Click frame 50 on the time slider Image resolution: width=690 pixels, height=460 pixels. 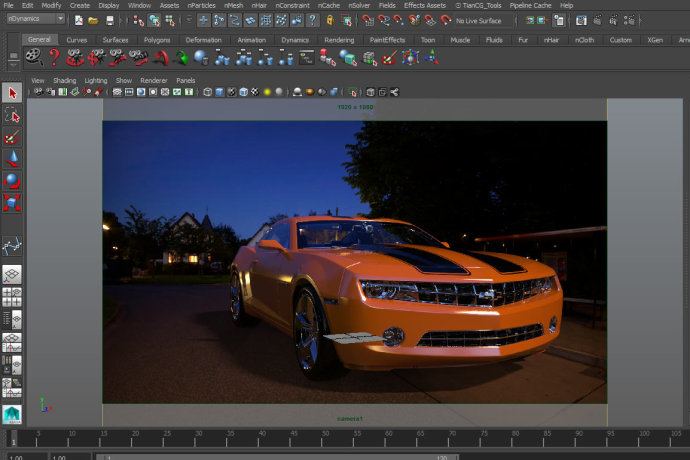coord(325,439)
